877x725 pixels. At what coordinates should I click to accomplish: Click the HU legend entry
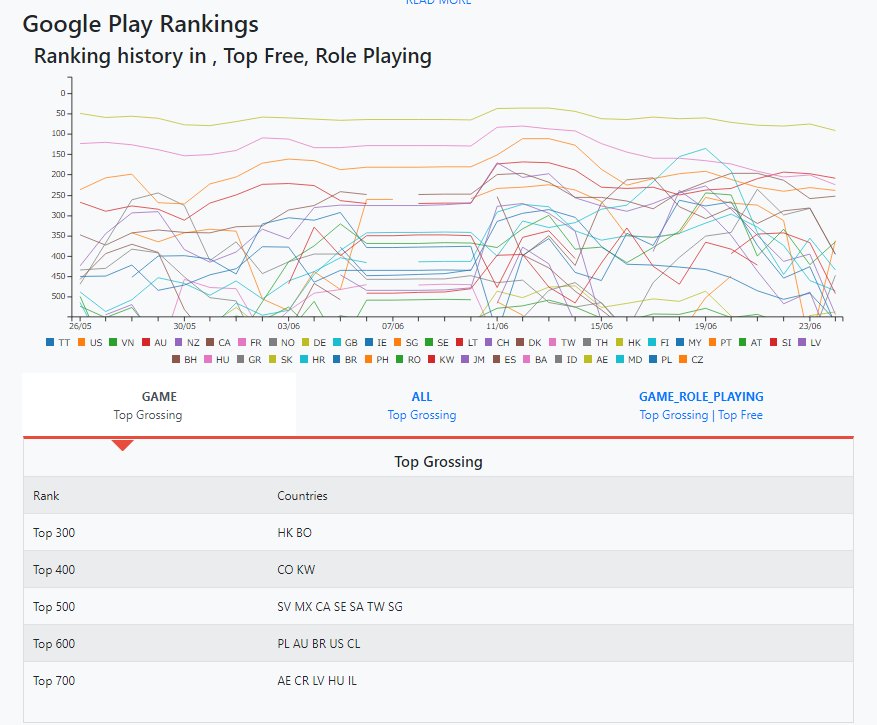pos(216,360)
